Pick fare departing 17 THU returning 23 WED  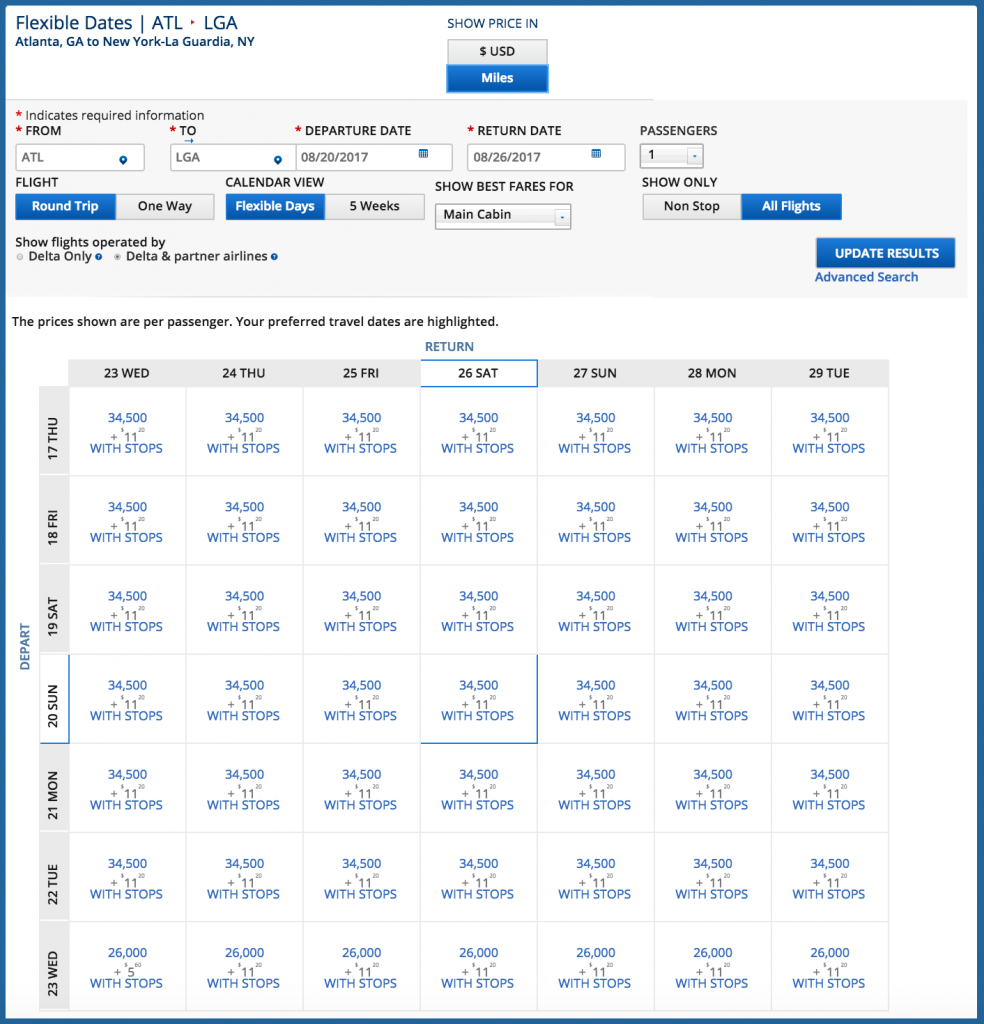click(127, 432)
